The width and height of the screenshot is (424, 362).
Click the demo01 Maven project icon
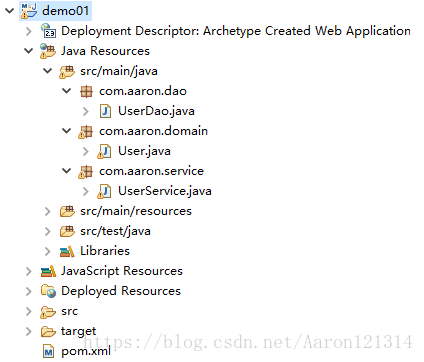point(29,11)
